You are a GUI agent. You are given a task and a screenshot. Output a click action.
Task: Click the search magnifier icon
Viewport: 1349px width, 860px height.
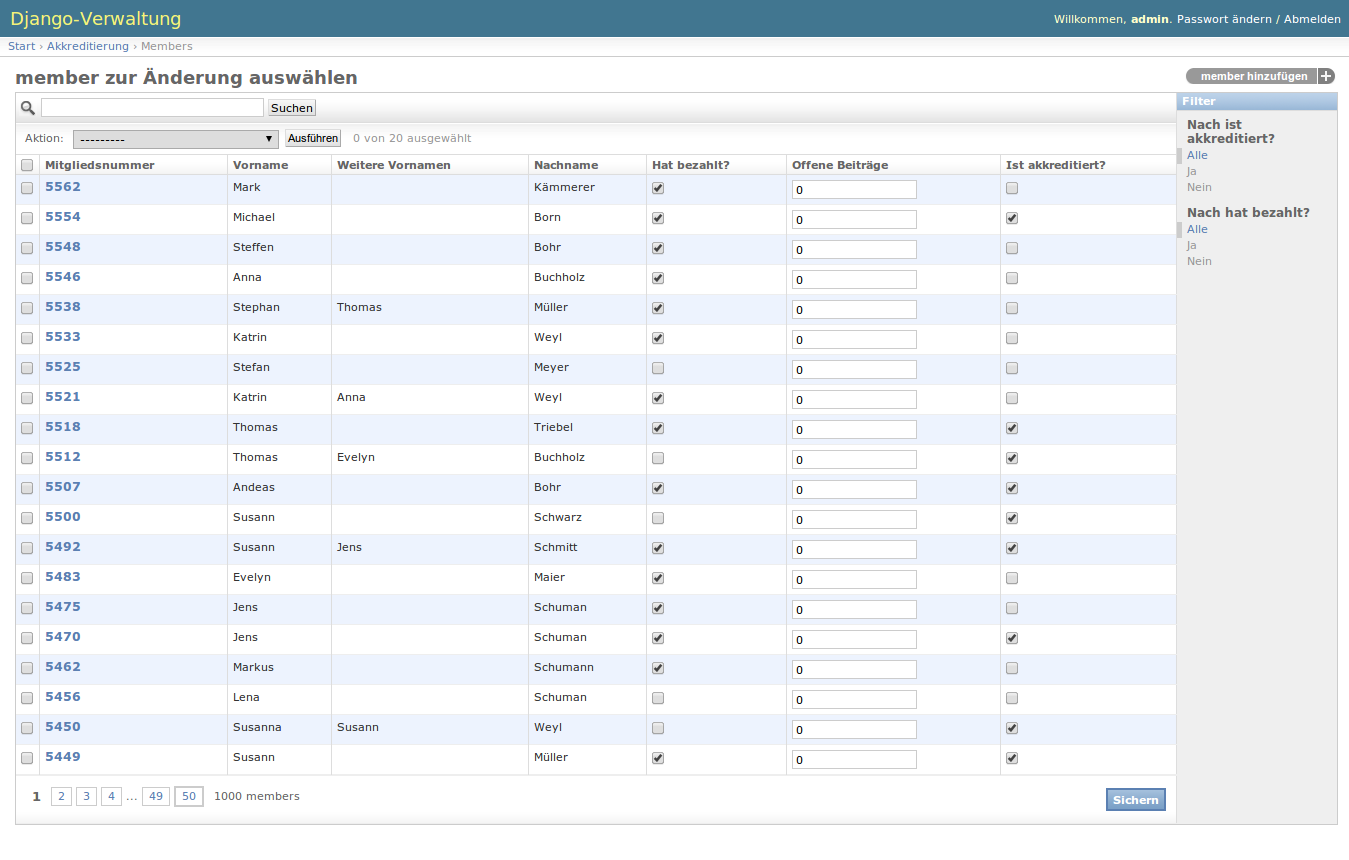[x=28, y=108]
